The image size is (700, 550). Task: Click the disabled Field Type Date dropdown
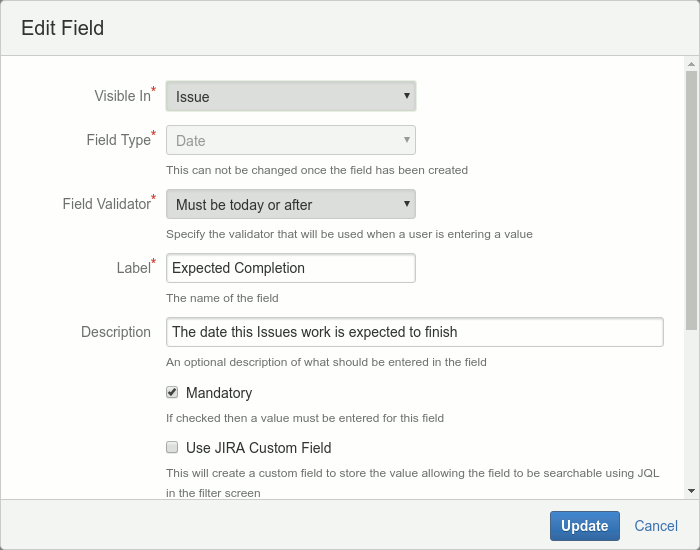290,141
